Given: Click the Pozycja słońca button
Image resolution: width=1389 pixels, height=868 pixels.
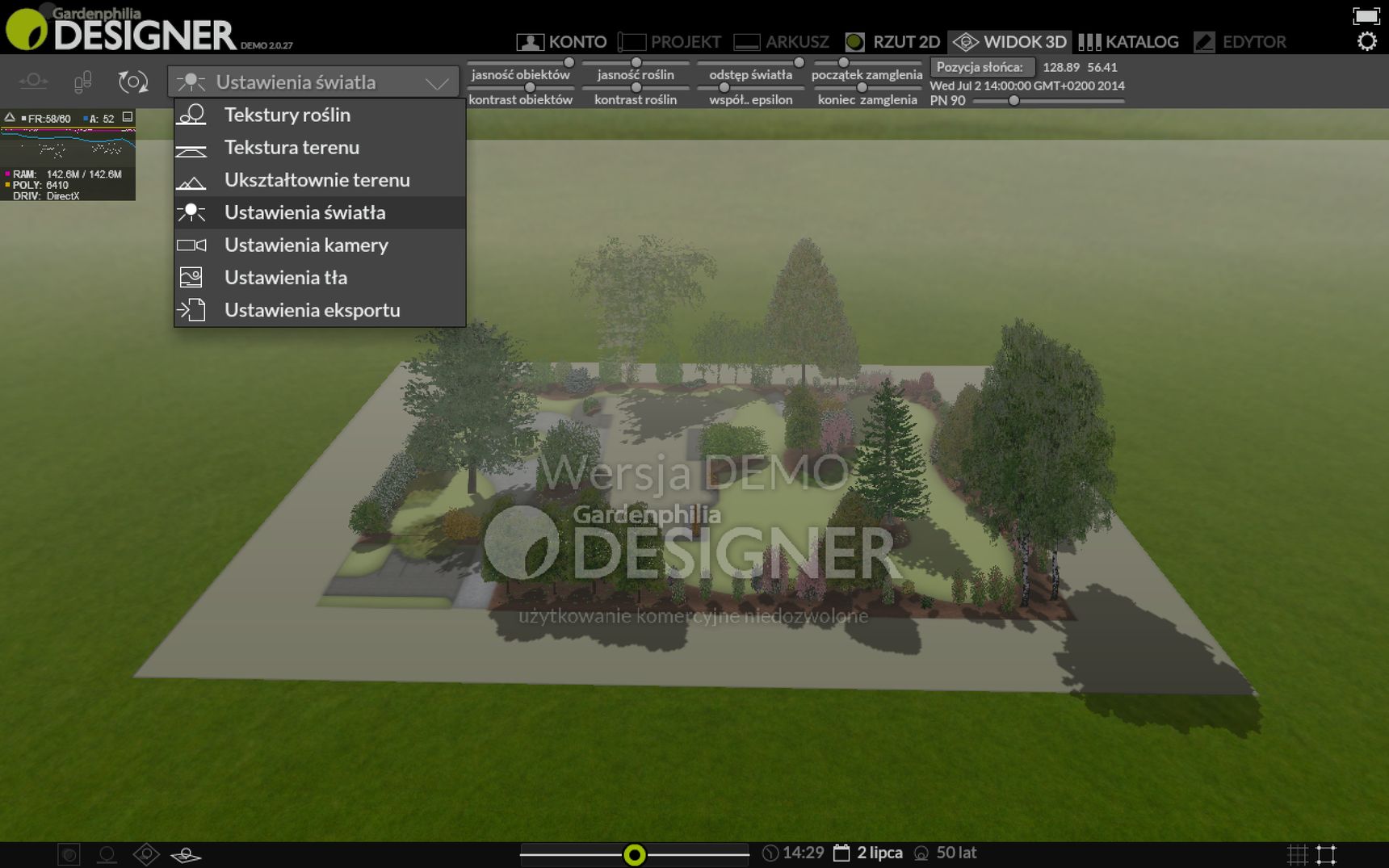Looking at the screenshot, I should (x=982, y=67).
